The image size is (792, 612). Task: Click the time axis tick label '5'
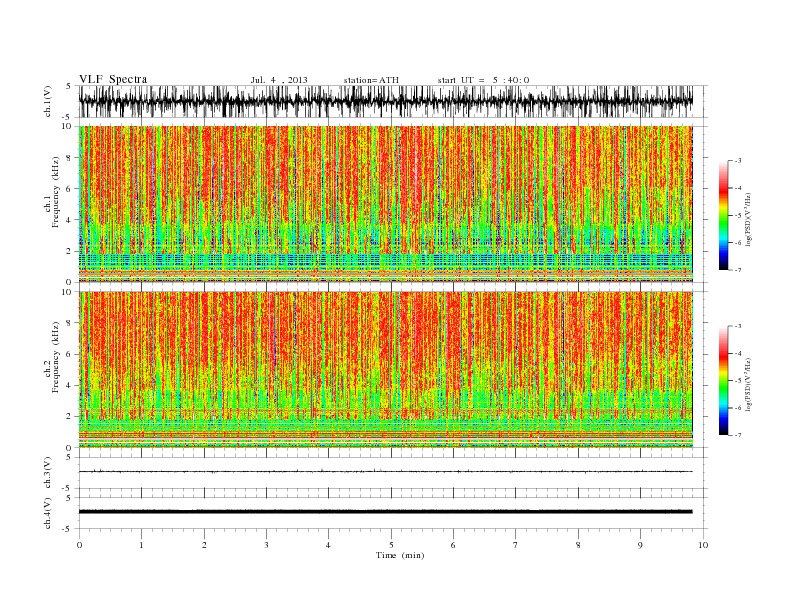[x=391, y=545]
